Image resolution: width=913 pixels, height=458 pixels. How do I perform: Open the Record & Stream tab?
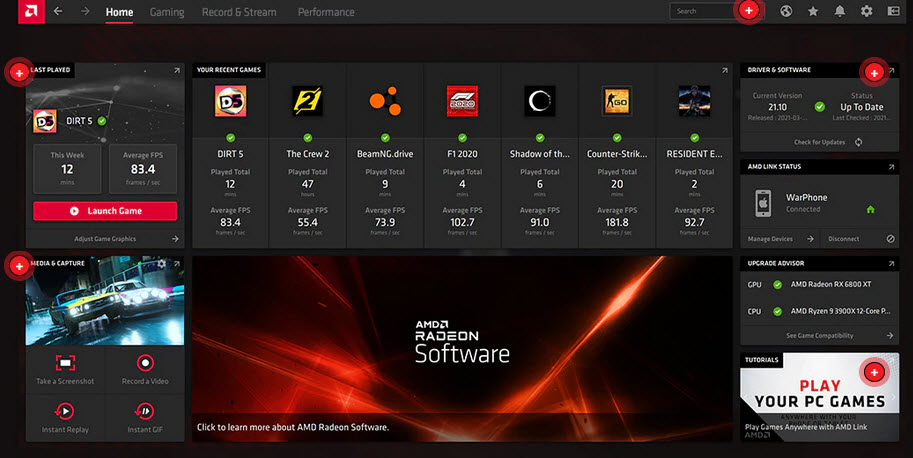(239, 12)
